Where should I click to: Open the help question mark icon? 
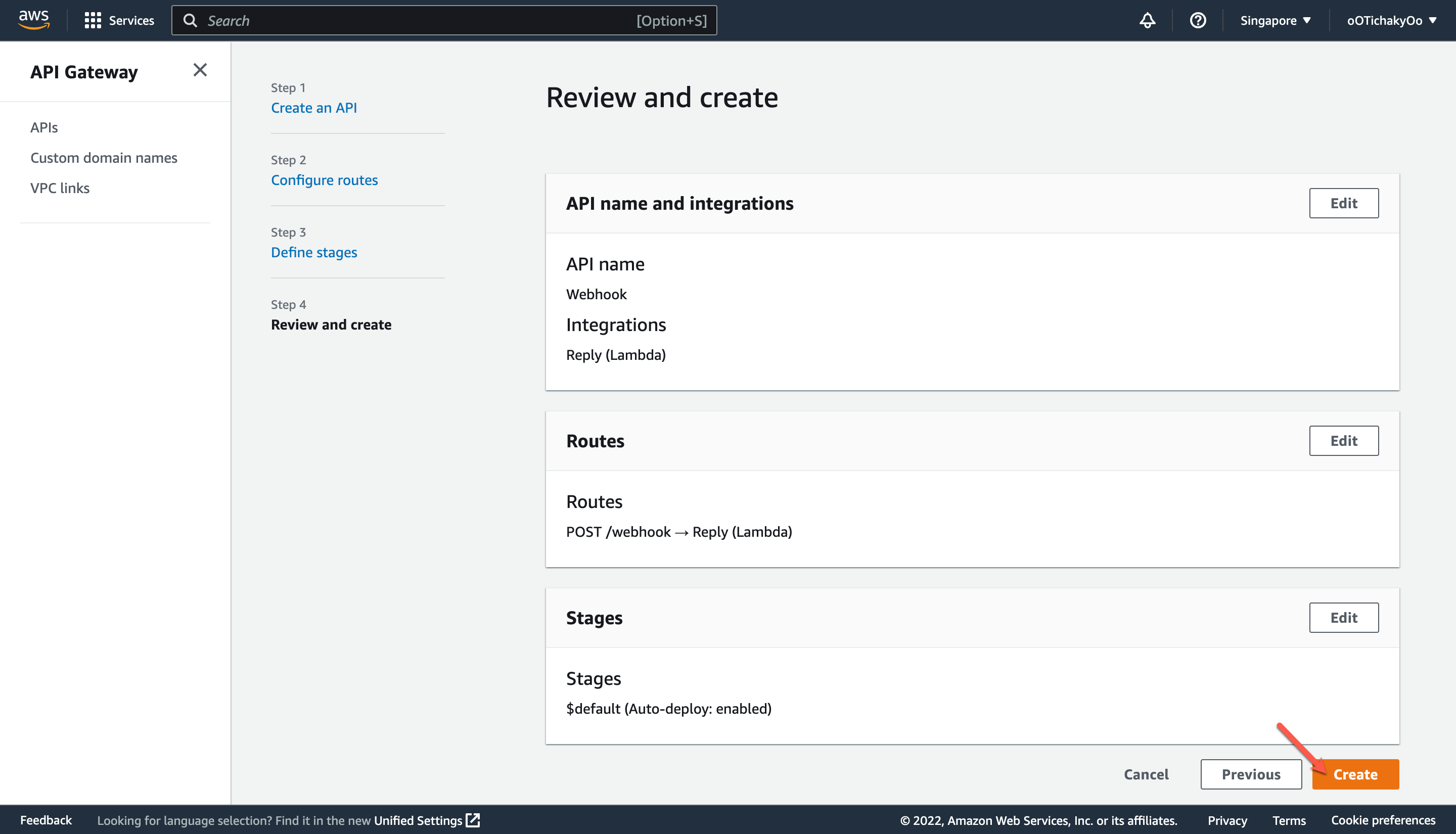point(1198,20)
